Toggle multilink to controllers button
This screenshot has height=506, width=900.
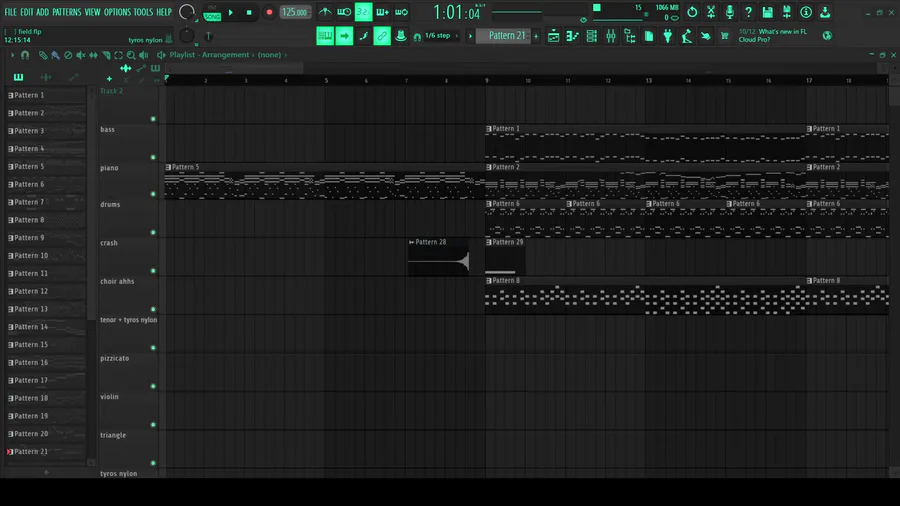pyautogui.click(x=382, y=36)
